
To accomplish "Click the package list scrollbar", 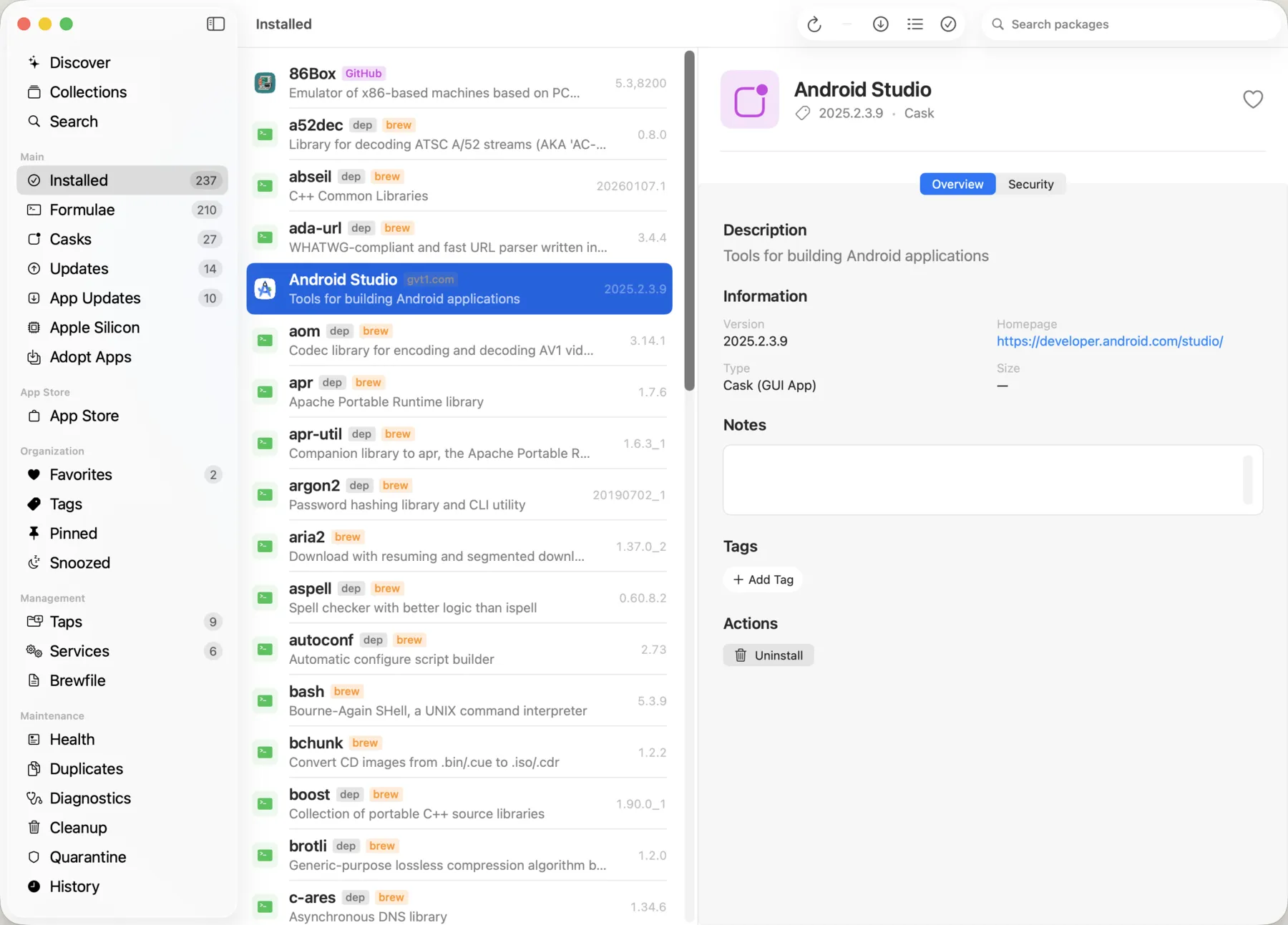I will tap(689, 220).
